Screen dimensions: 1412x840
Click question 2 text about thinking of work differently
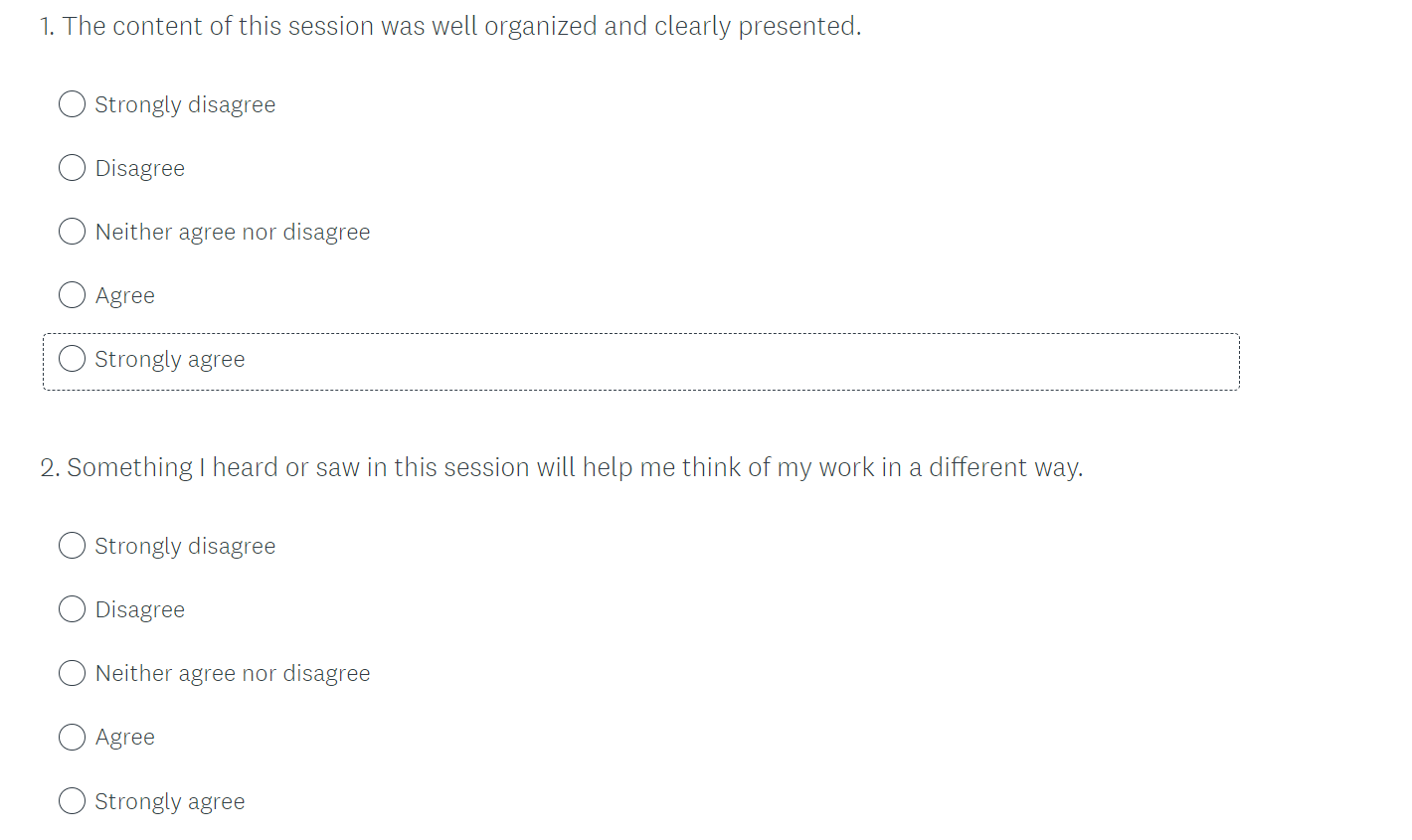pyautogui.click(x=561, y=468)
